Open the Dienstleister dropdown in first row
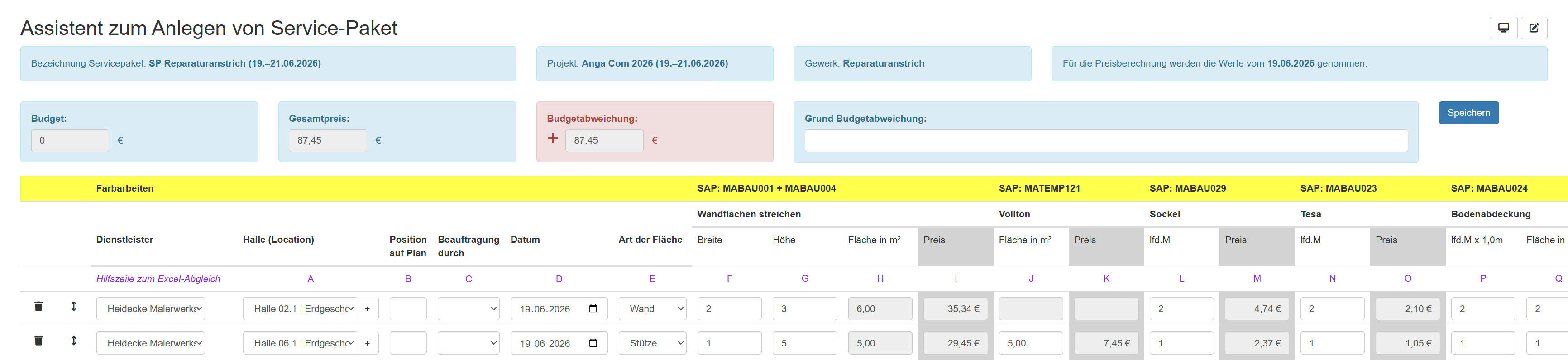This screenshot has width=1568, height=360. [150, 309]
